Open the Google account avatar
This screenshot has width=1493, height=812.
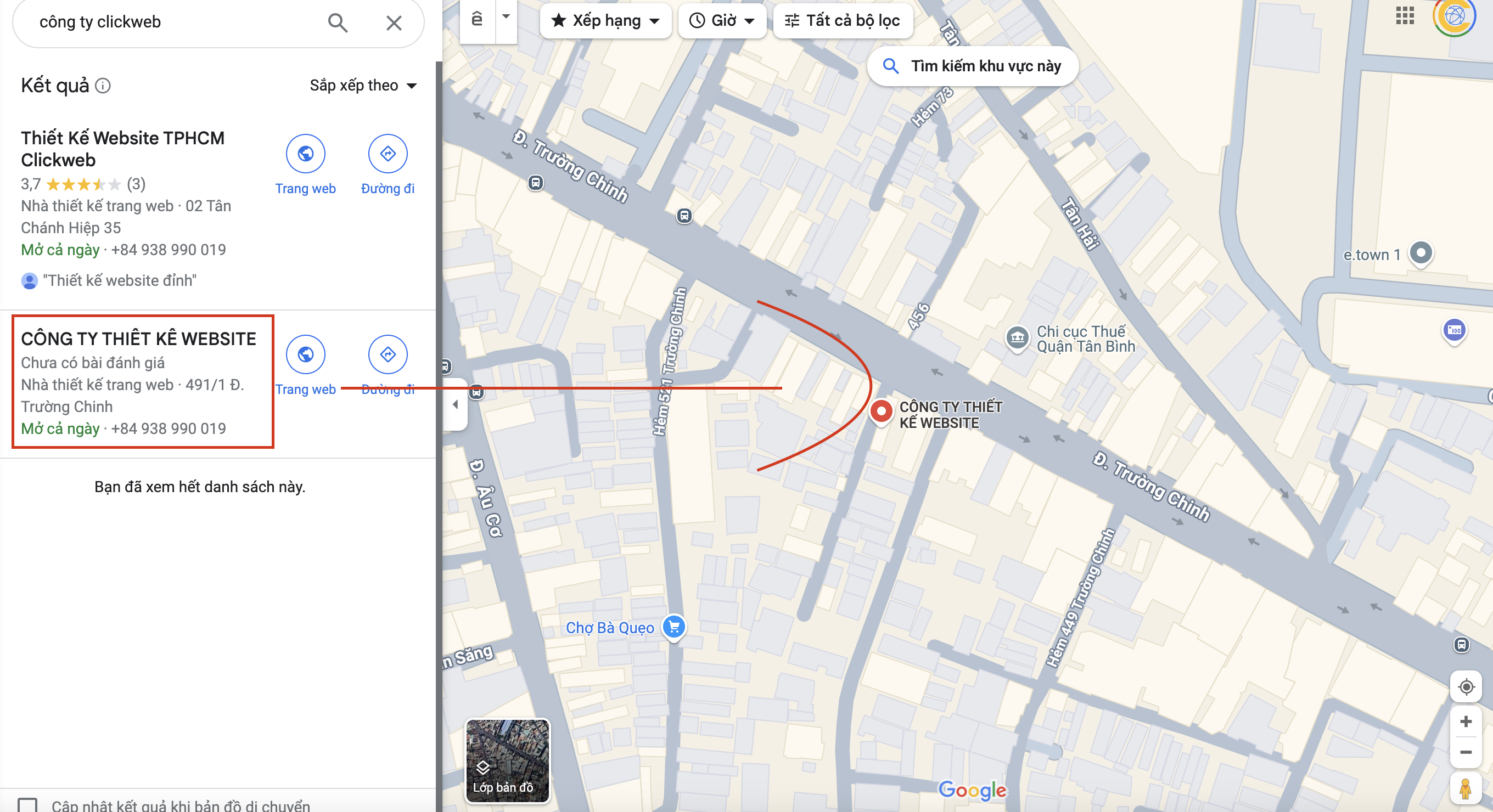pyautogui.click(x=1455, y=16)
